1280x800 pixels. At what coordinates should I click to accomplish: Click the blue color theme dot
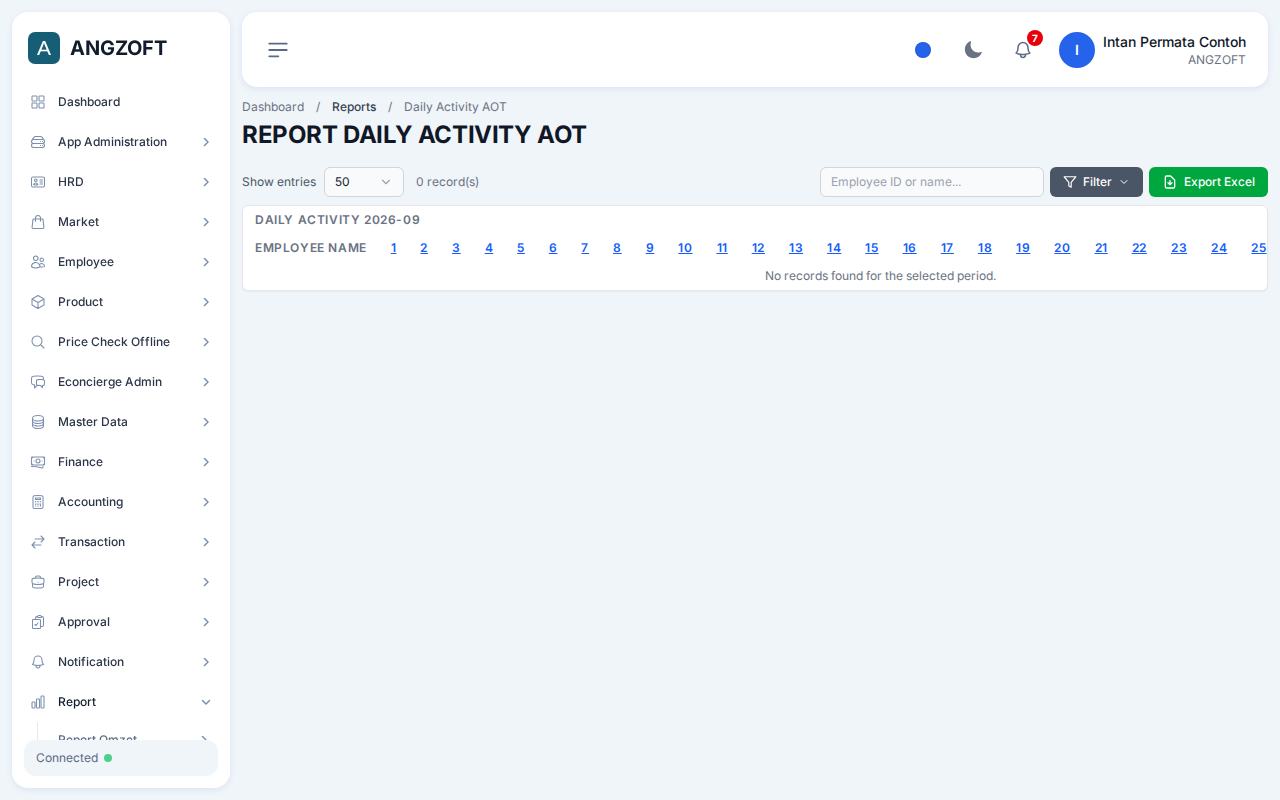[x=923, y=50]
